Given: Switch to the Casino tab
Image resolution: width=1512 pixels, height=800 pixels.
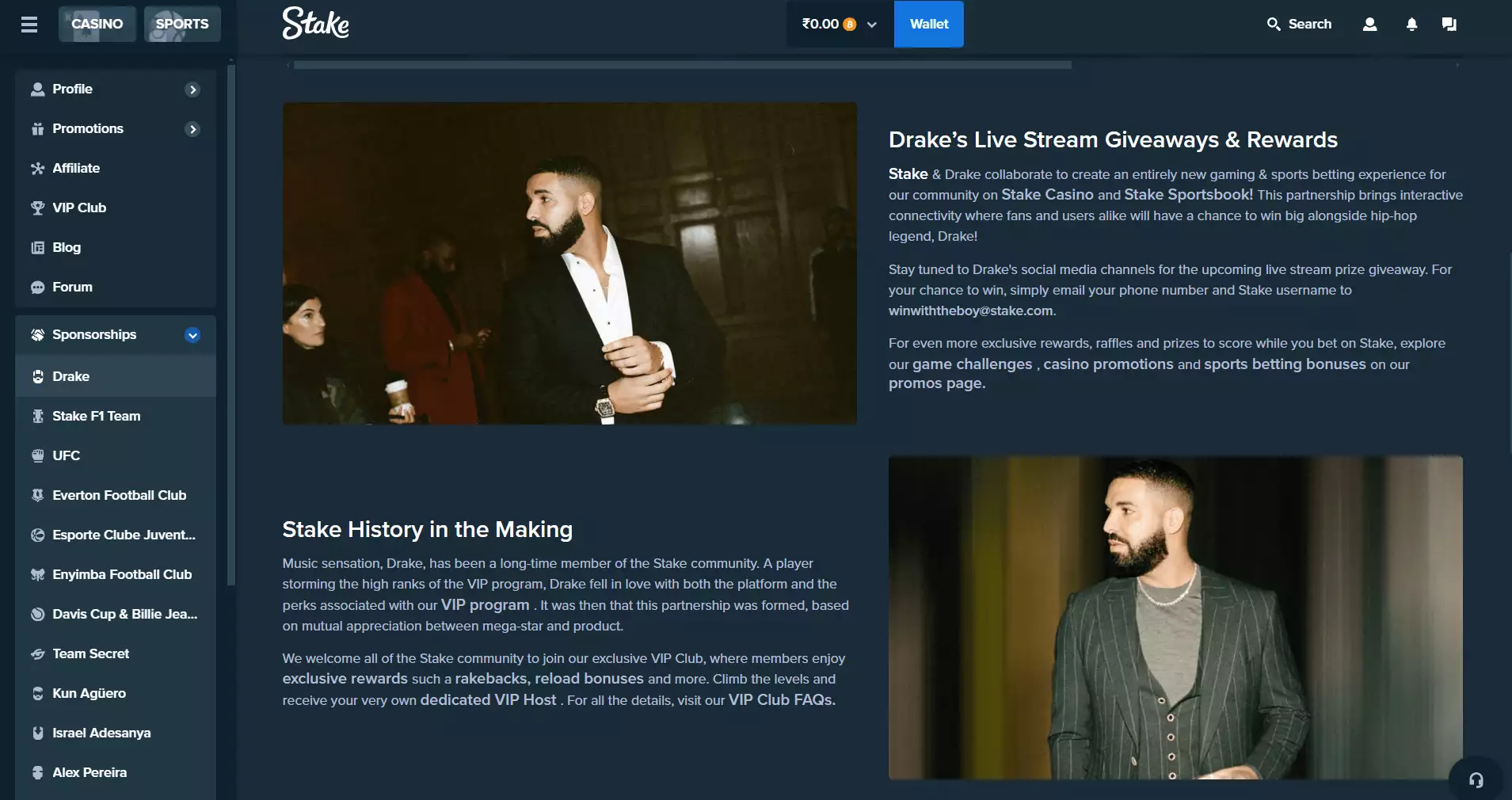Looking at the screenshot, I should click(97, 24).
